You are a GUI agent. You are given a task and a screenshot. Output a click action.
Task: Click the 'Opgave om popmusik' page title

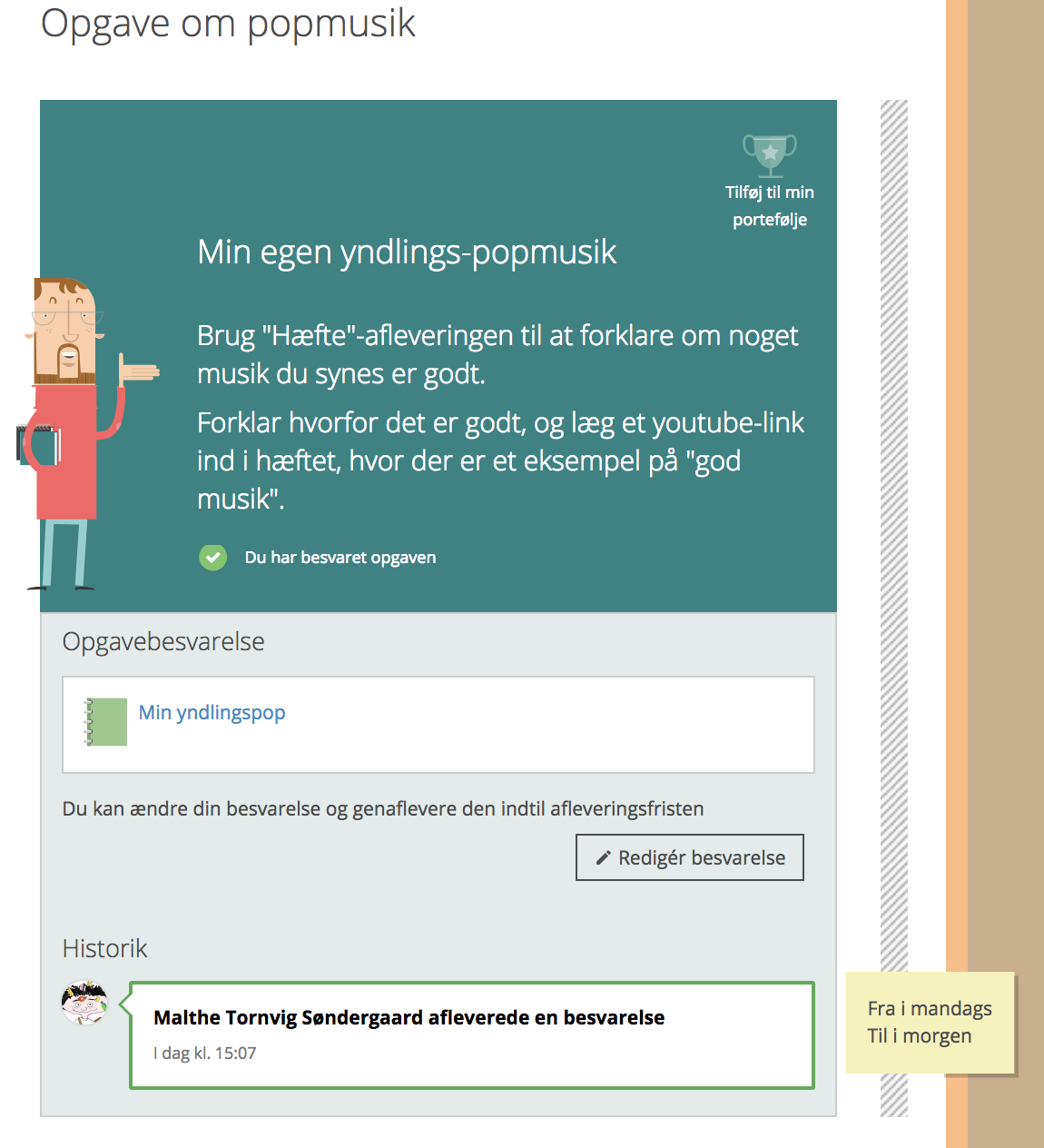click(228, 23)
